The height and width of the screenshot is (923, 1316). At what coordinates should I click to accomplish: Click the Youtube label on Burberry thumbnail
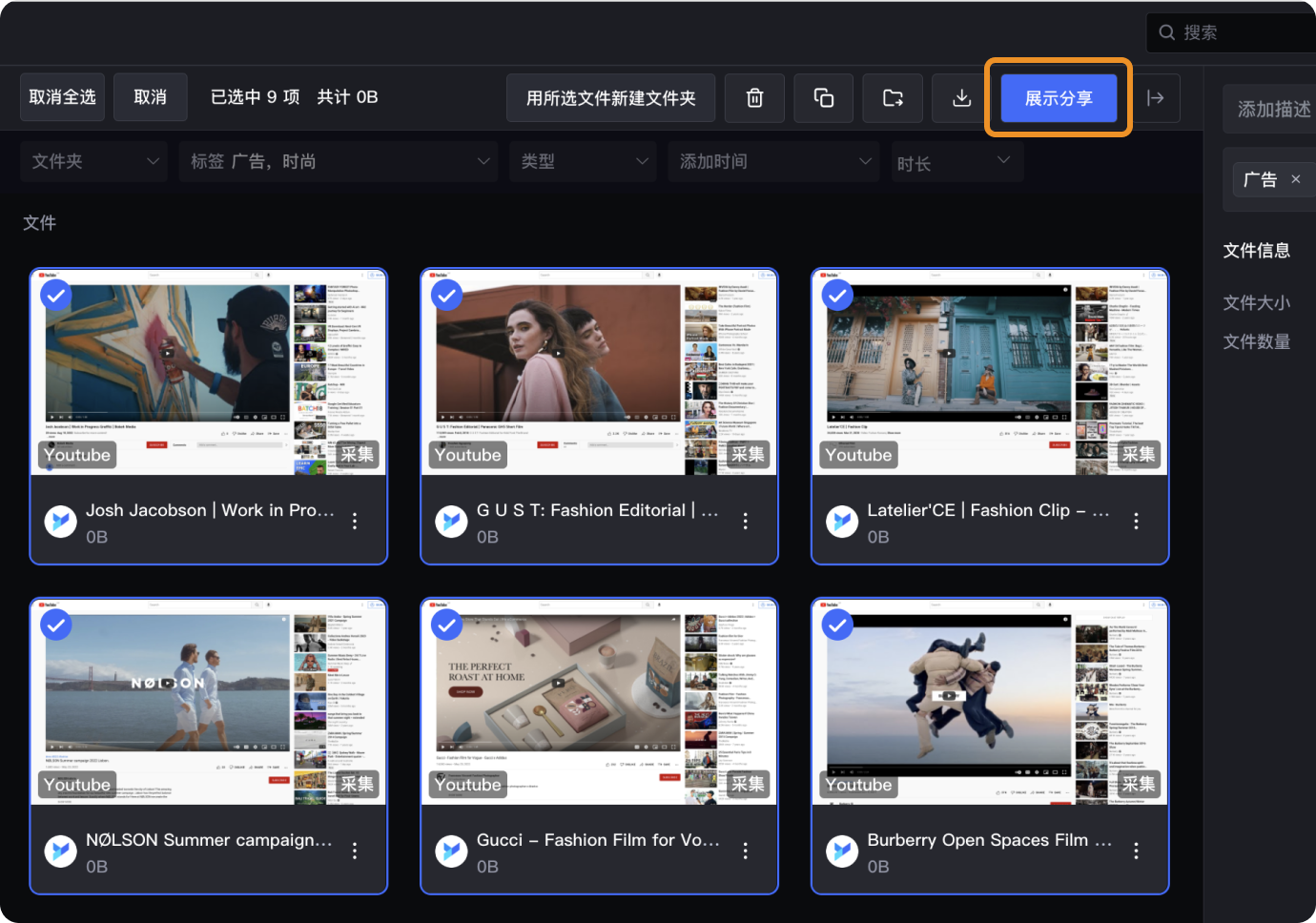(x=858, y=785)
